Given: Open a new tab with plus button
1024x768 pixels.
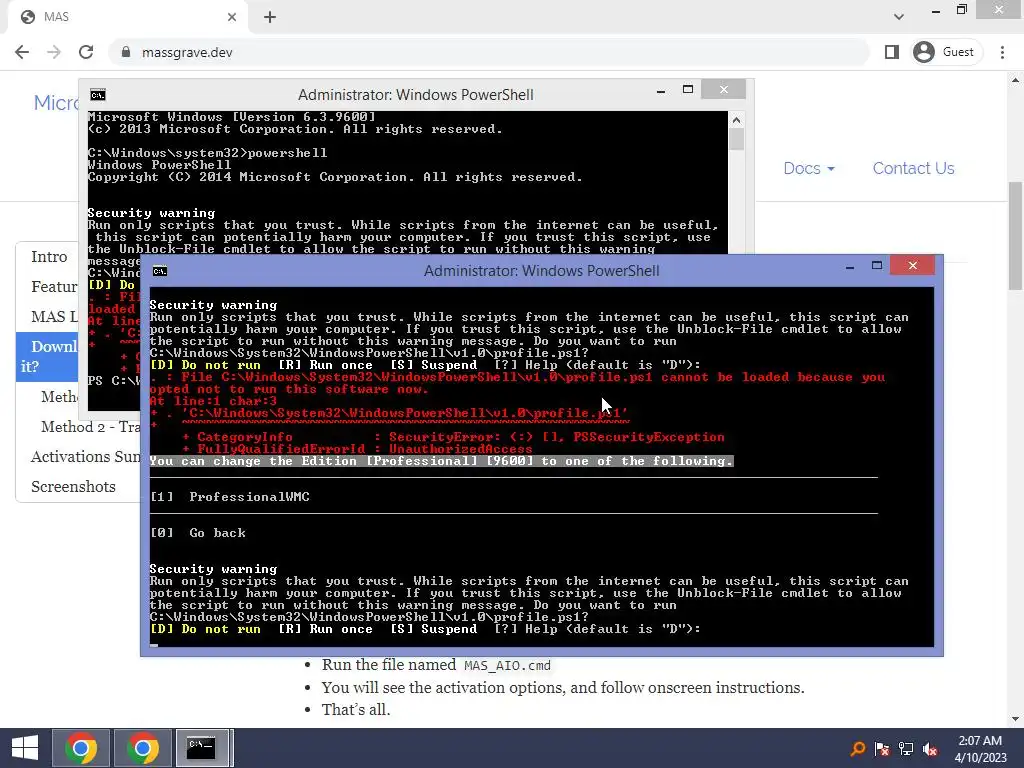Looking at the screenshot, I should (x=270, y=17).
